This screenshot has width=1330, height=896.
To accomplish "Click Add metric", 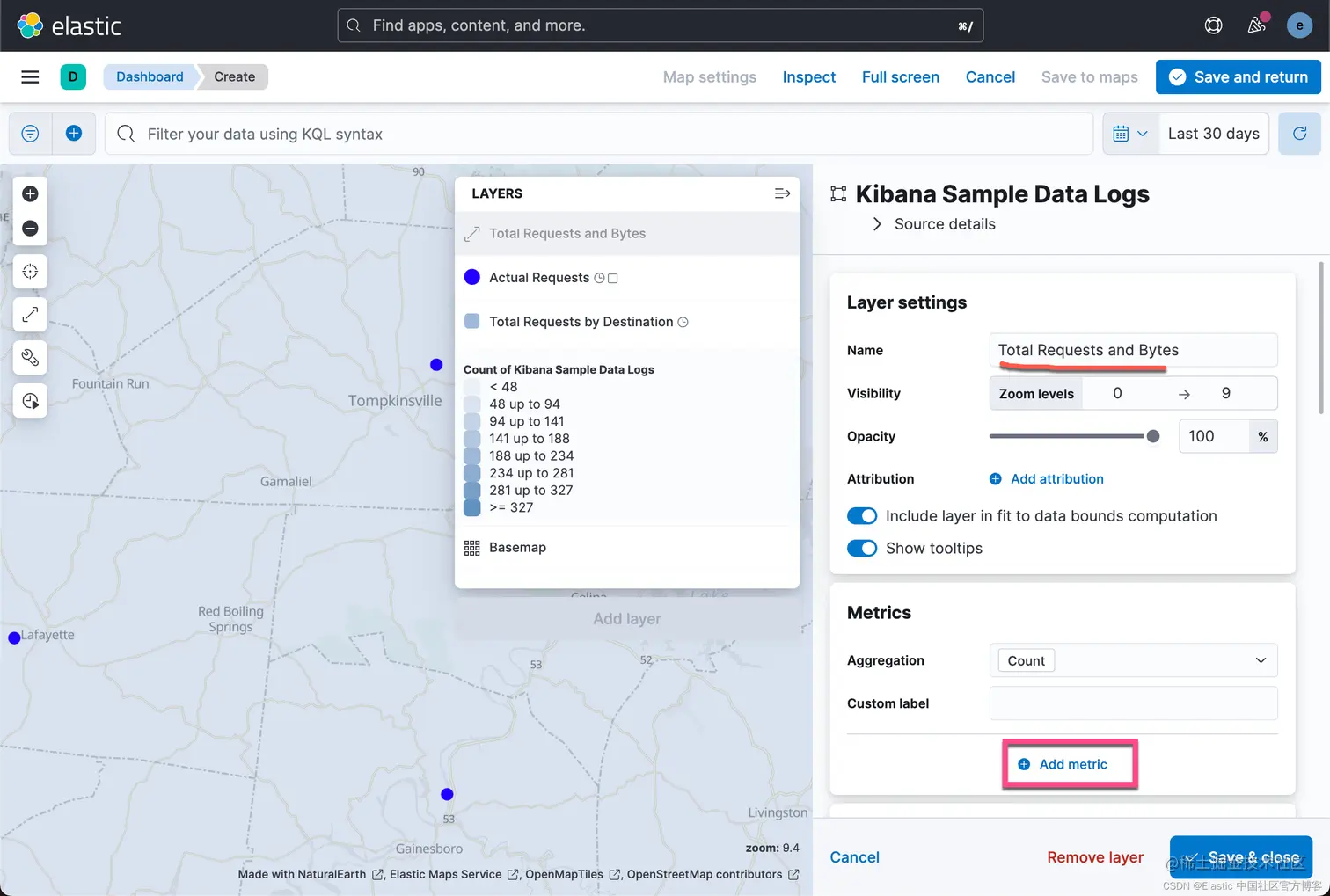I will point(1063,765).
